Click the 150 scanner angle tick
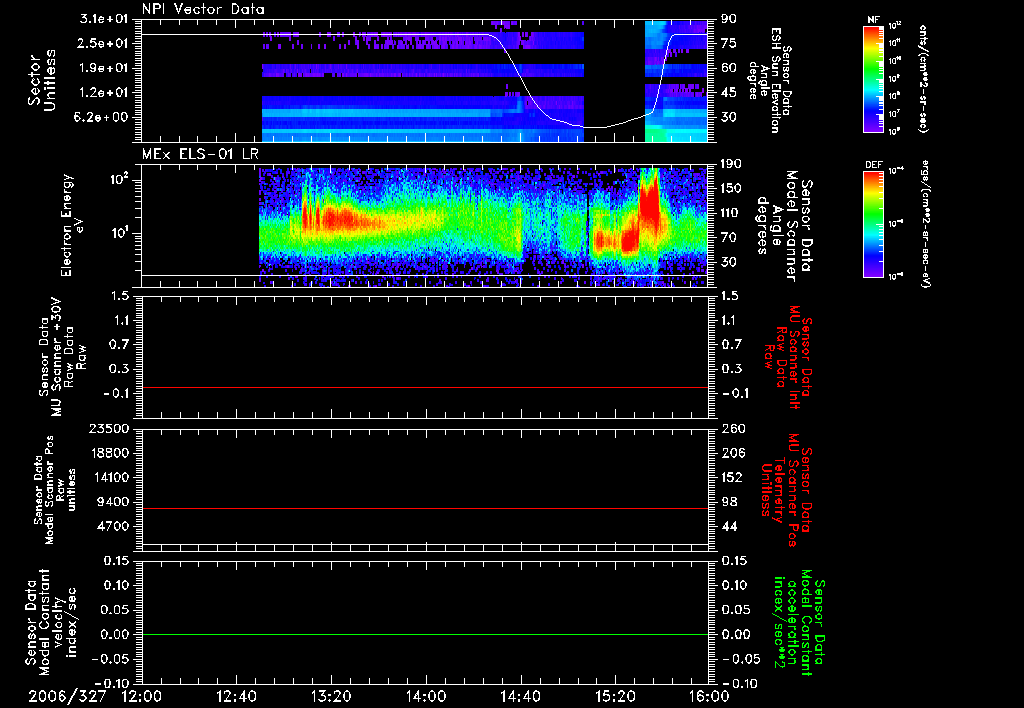Screen dimensions: 1024x708 click(732, 188)
